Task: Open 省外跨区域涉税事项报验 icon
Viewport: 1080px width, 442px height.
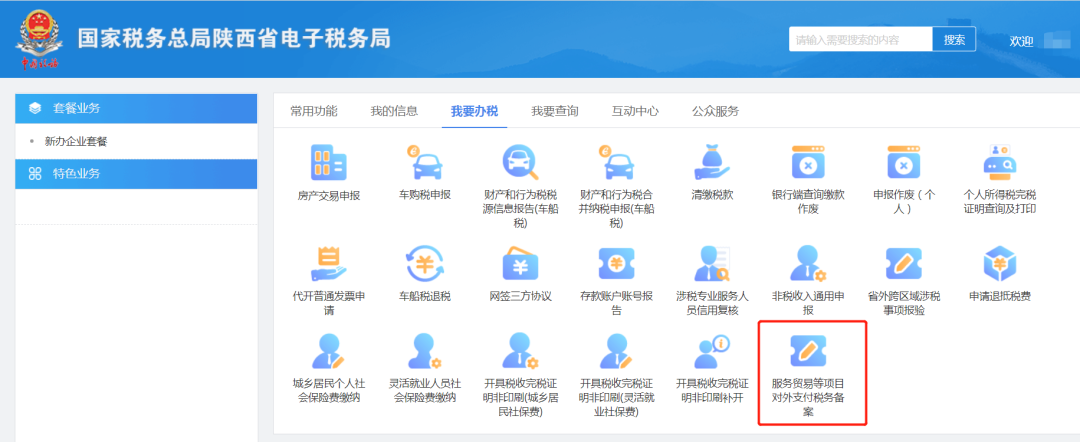Action: tap(904, 264)
